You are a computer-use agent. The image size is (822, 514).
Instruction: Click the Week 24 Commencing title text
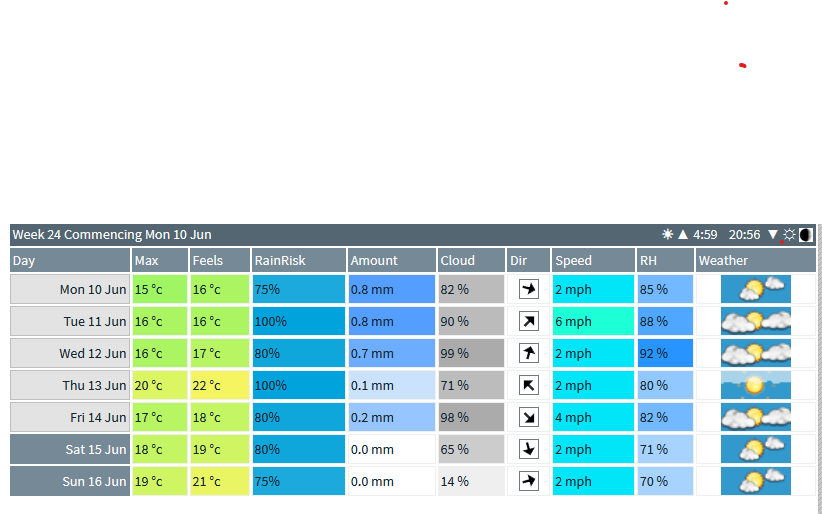pyautogui.click(x=112, y=235)
